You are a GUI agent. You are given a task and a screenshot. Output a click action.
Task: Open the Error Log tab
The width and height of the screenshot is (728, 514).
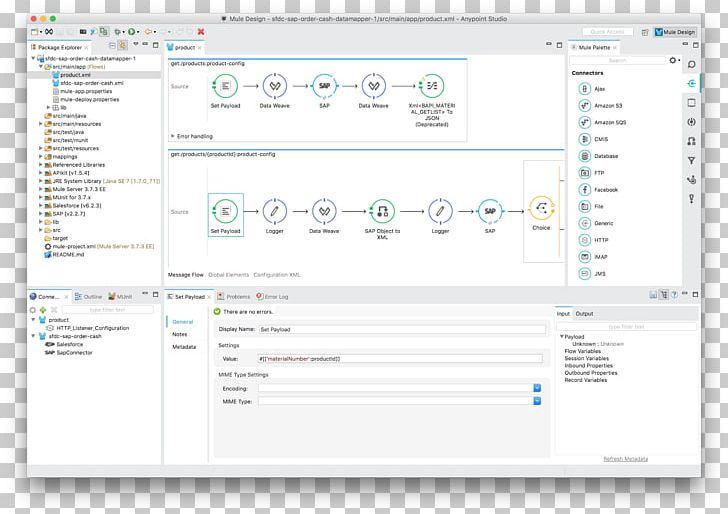[x=272, y=297]
